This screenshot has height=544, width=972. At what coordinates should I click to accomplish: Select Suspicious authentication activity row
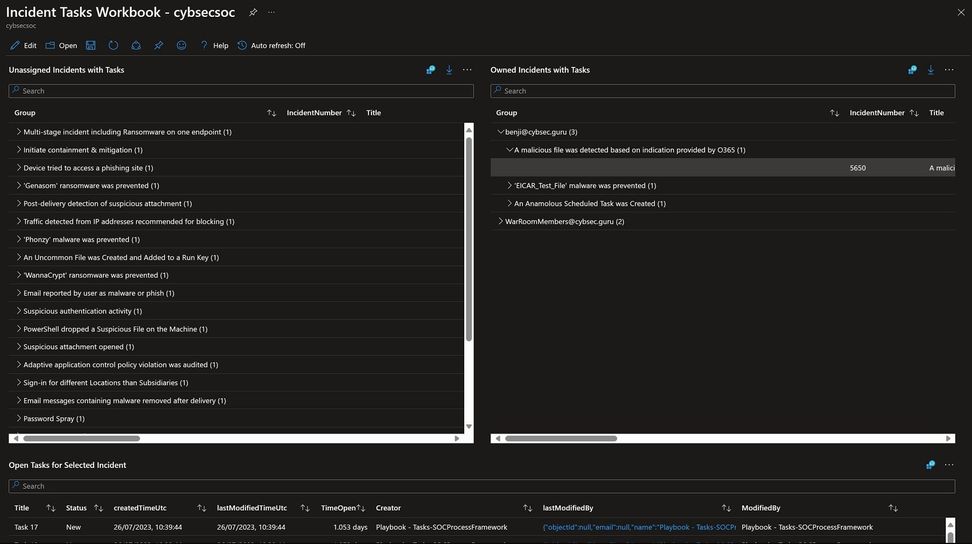(x=236, y=311)
